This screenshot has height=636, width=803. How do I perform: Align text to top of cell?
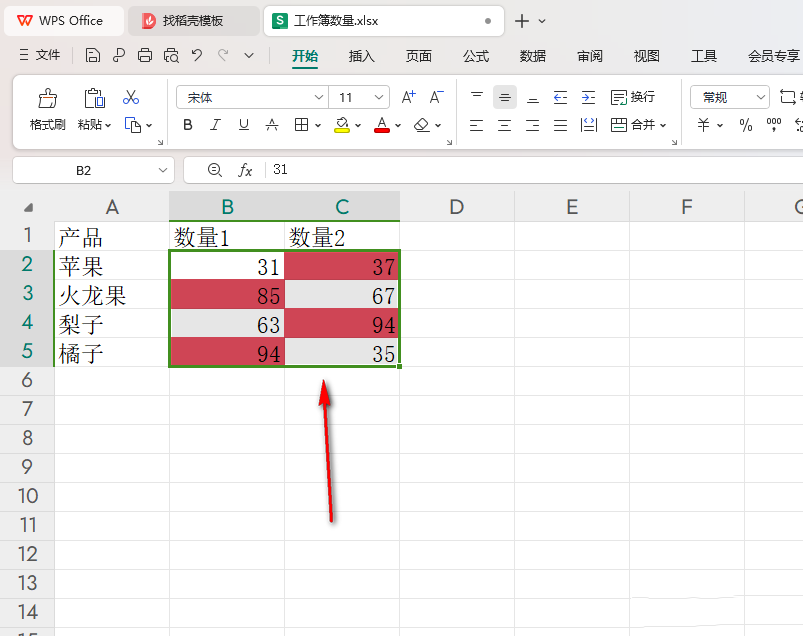click(477, 97)
